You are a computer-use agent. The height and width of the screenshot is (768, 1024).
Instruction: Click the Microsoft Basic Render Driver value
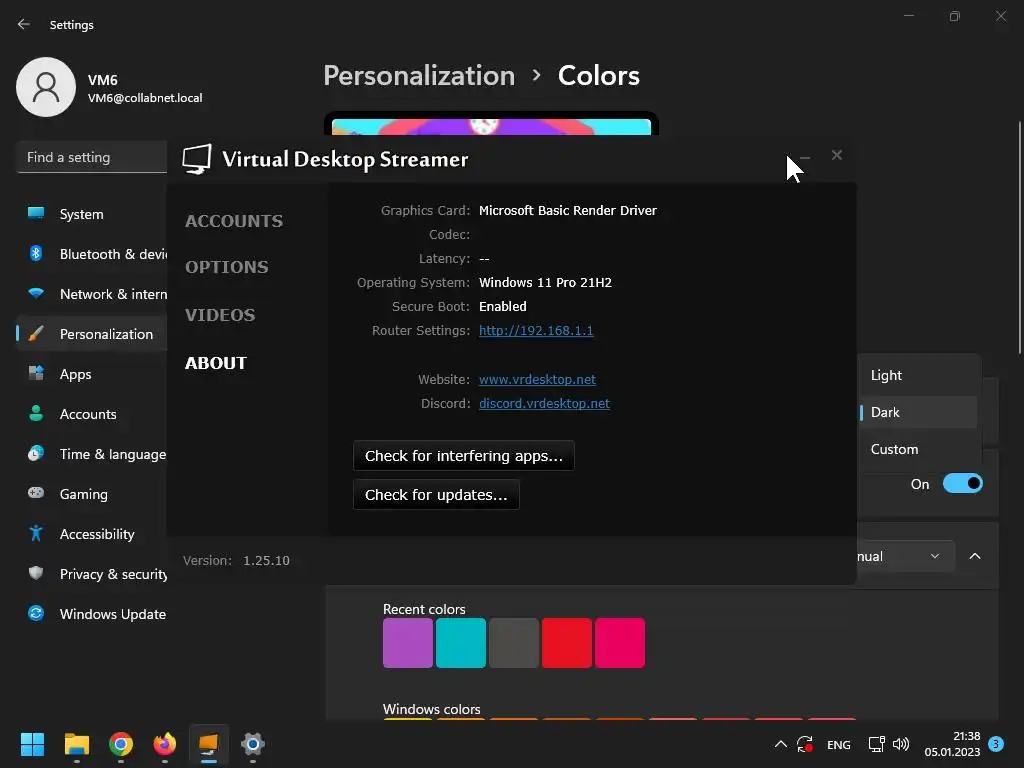click(x=568, y=210)
